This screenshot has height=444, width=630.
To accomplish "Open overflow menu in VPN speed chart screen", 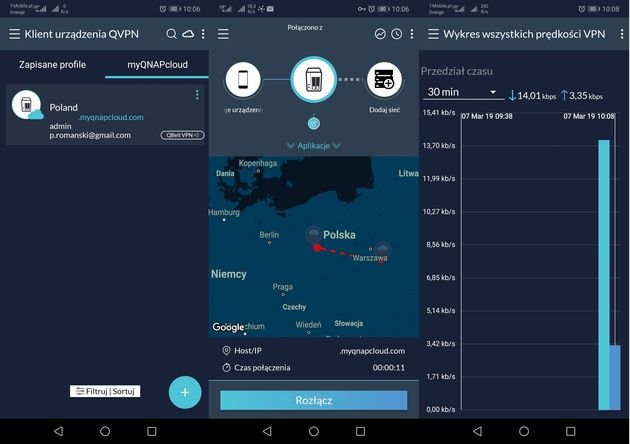I will [622, 34].
